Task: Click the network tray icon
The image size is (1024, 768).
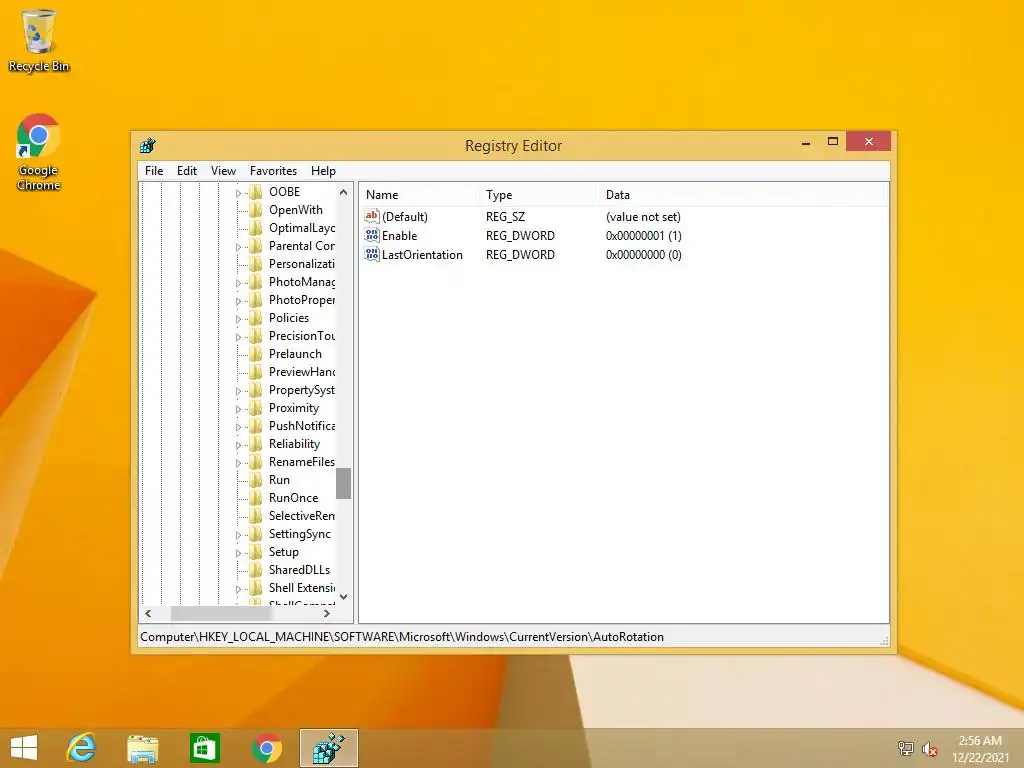Action: pyautogui.click(x=905, y=748)
